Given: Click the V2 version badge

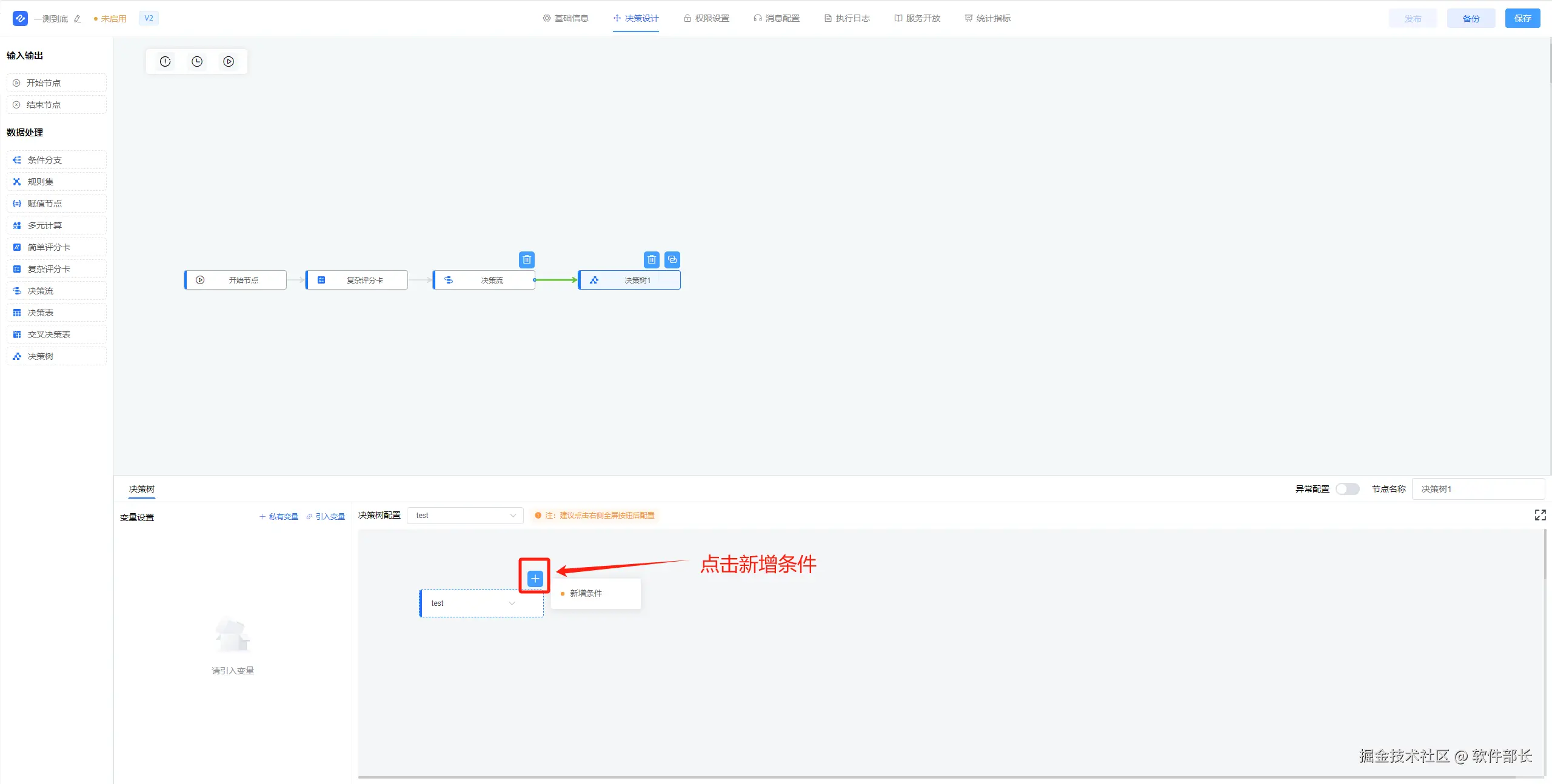Looking at the screenshot, I should [149, 18].
